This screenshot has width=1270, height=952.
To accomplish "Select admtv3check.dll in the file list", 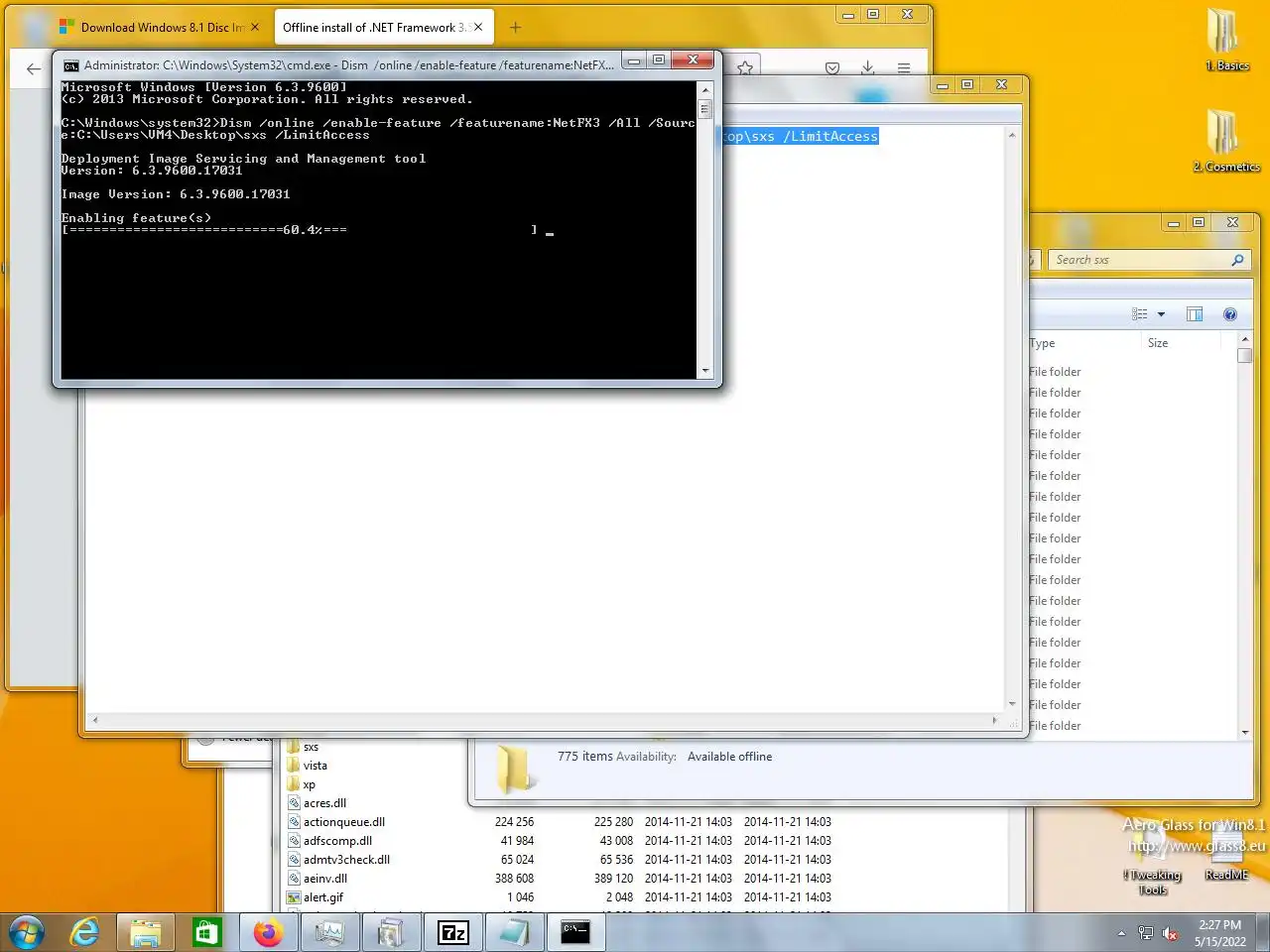I will (346, 860).
